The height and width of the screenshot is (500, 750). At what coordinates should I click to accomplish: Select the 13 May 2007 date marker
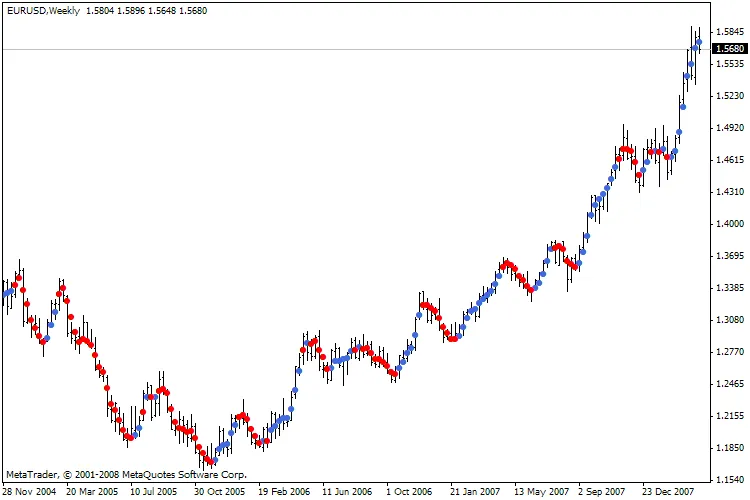pos(541,492)
